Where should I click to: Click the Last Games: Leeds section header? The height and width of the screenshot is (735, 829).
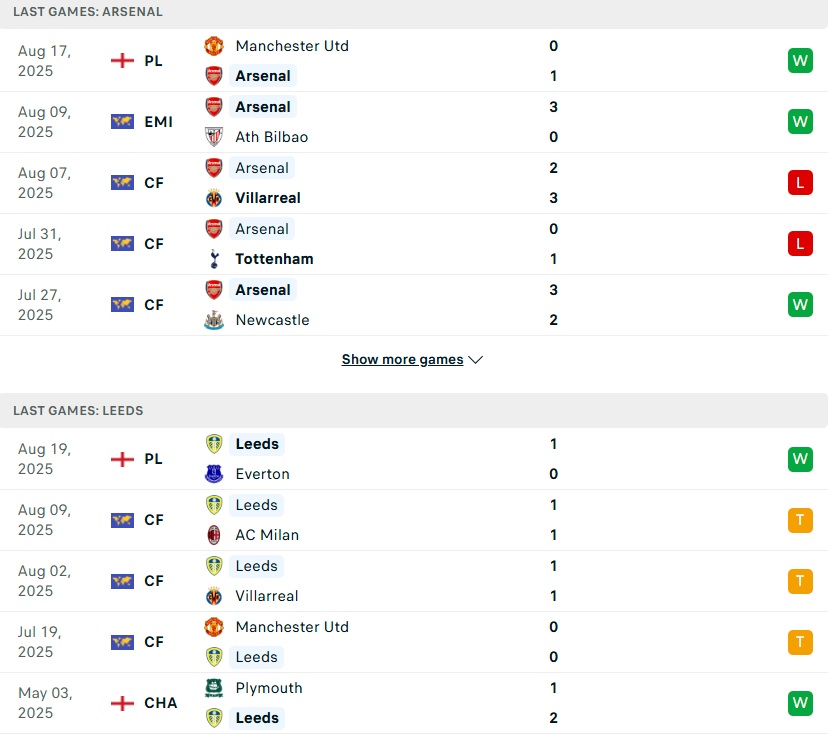click(78, 411)
